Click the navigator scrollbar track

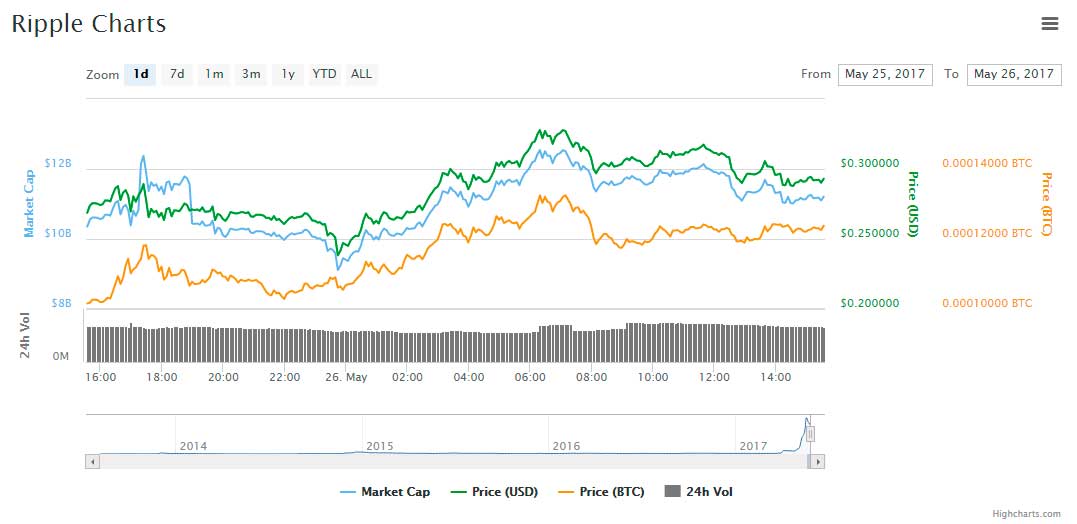[x=453, y=462]
